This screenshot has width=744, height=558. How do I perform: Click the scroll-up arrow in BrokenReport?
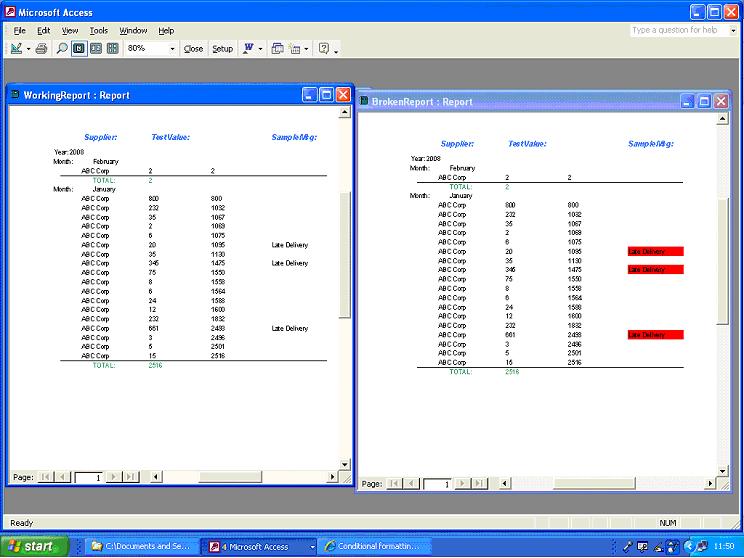722,119
